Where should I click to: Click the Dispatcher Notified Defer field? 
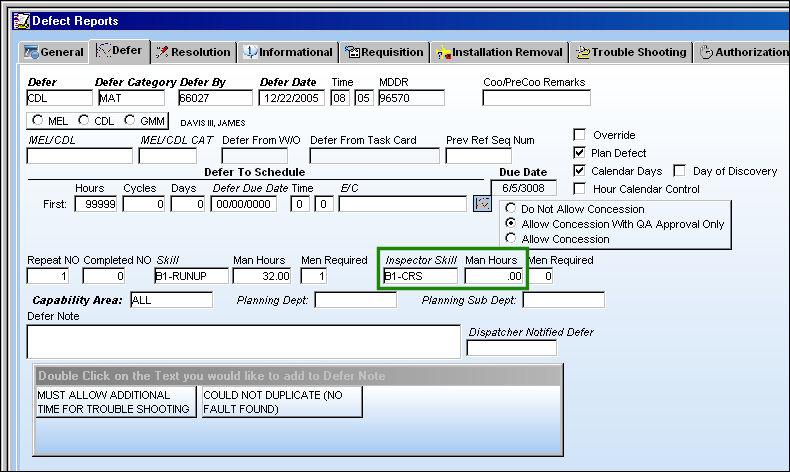(x=512, y=348)
